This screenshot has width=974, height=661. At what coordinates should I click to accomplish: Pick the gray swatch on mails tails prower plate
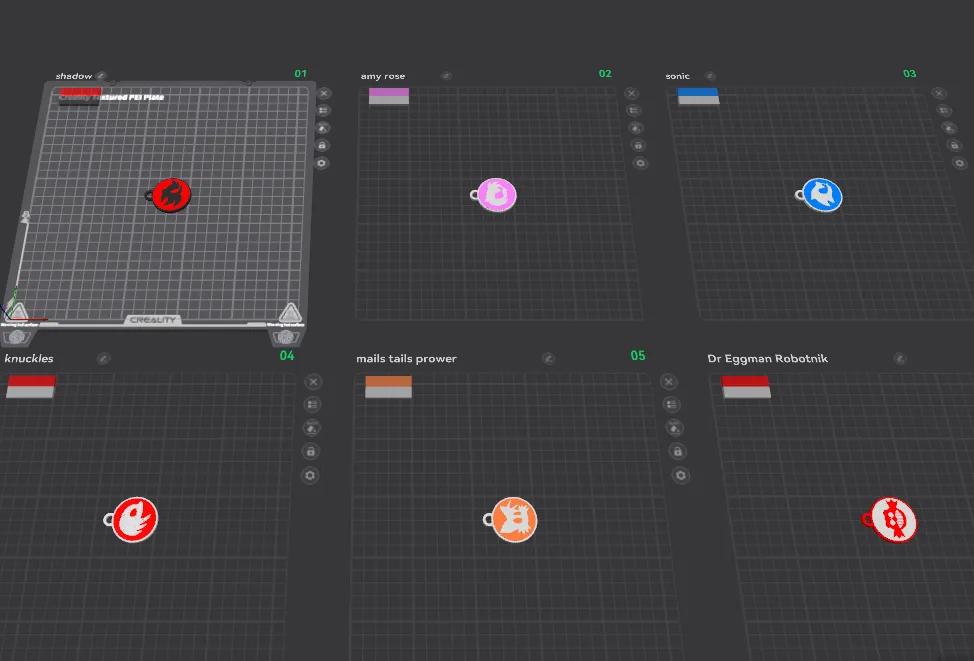[x=388, y=392]
